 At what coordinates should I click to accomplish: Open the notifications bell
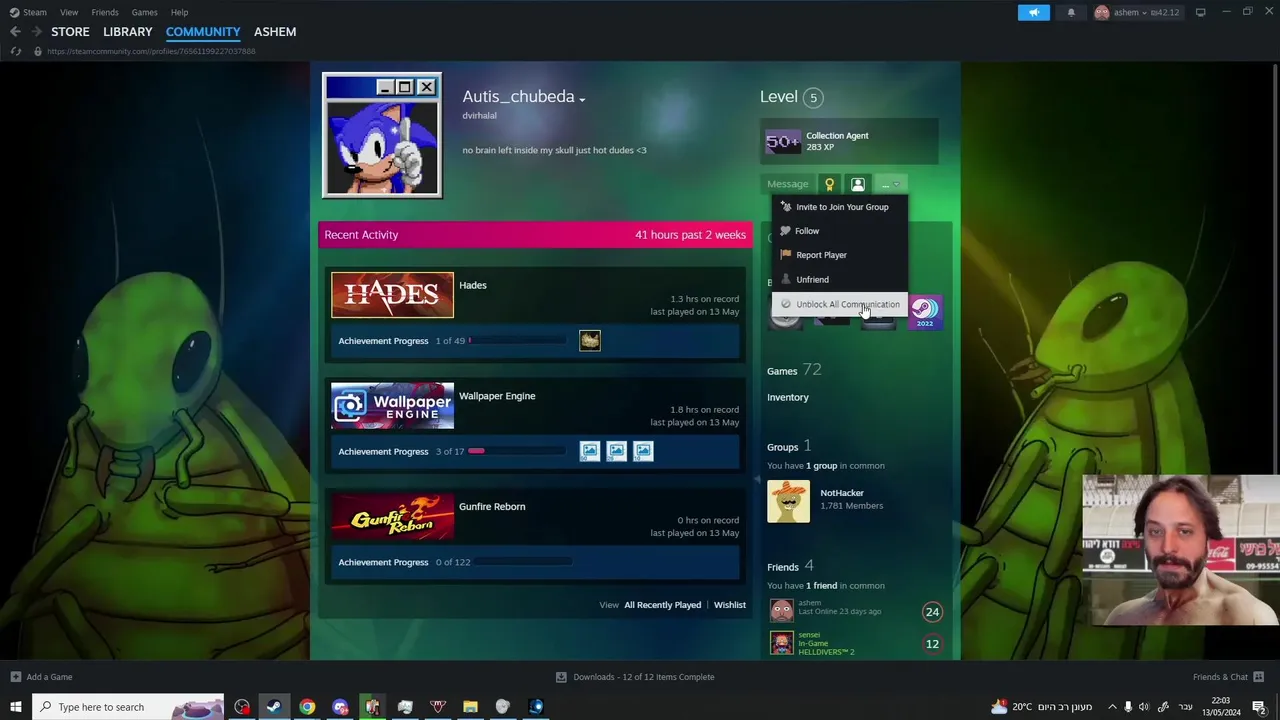pos(1071,12)
